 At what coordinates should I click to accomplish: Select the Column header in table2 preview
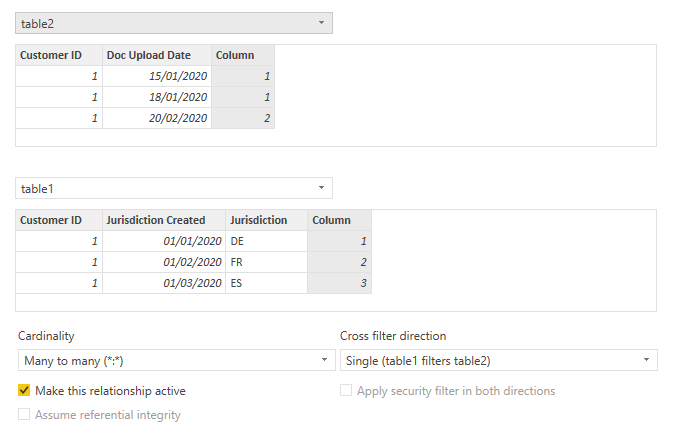(243, 55)
